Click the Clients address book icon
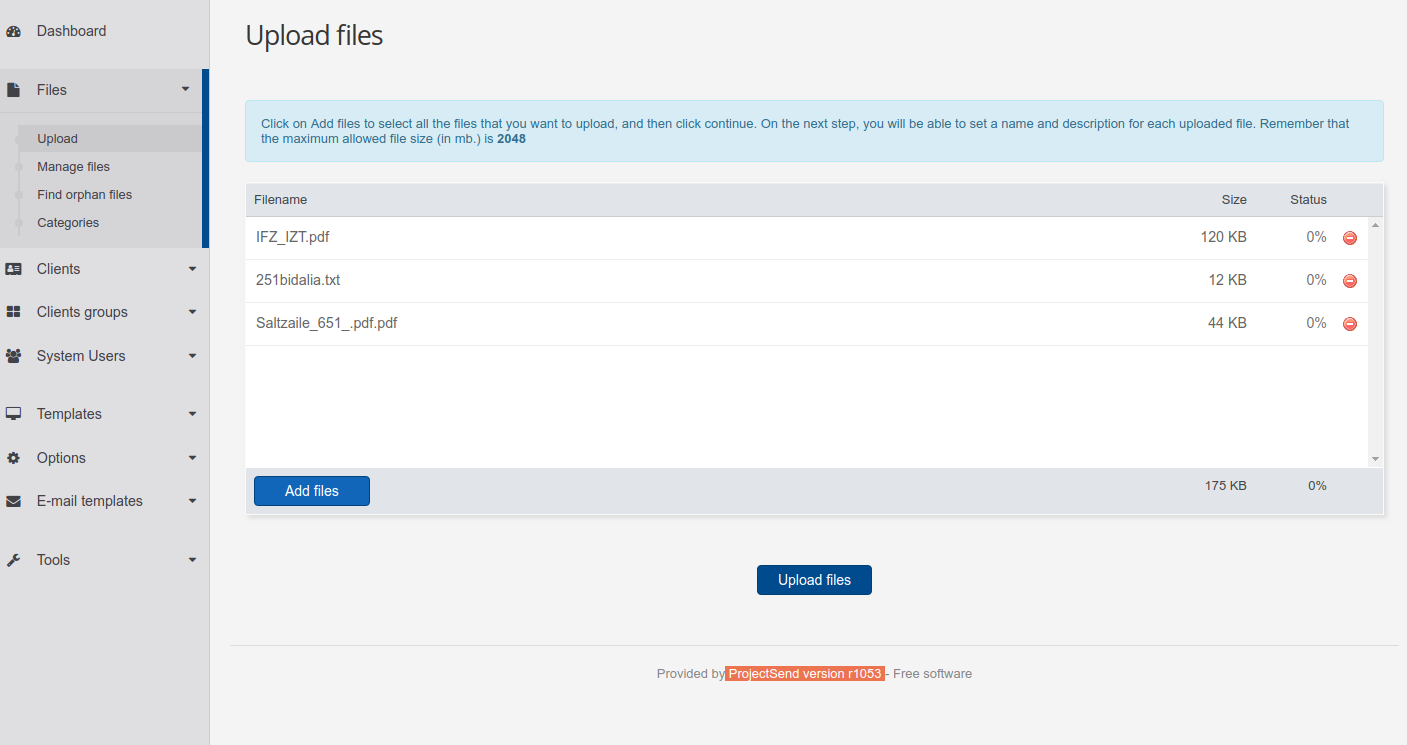The height and width of the screenshot is (745, 1407). (14, 268)
